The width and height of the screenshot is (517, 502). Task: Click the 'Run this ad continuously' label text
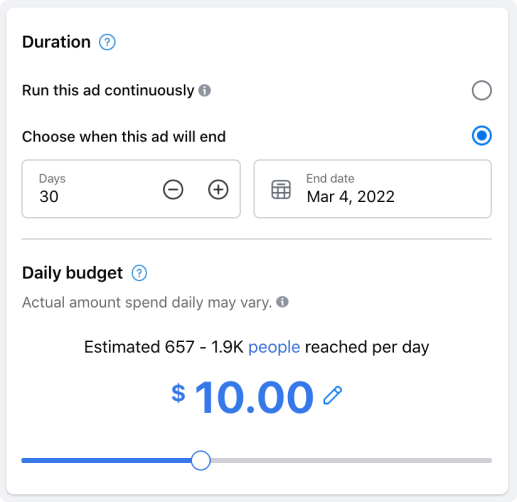pos(108,90)
